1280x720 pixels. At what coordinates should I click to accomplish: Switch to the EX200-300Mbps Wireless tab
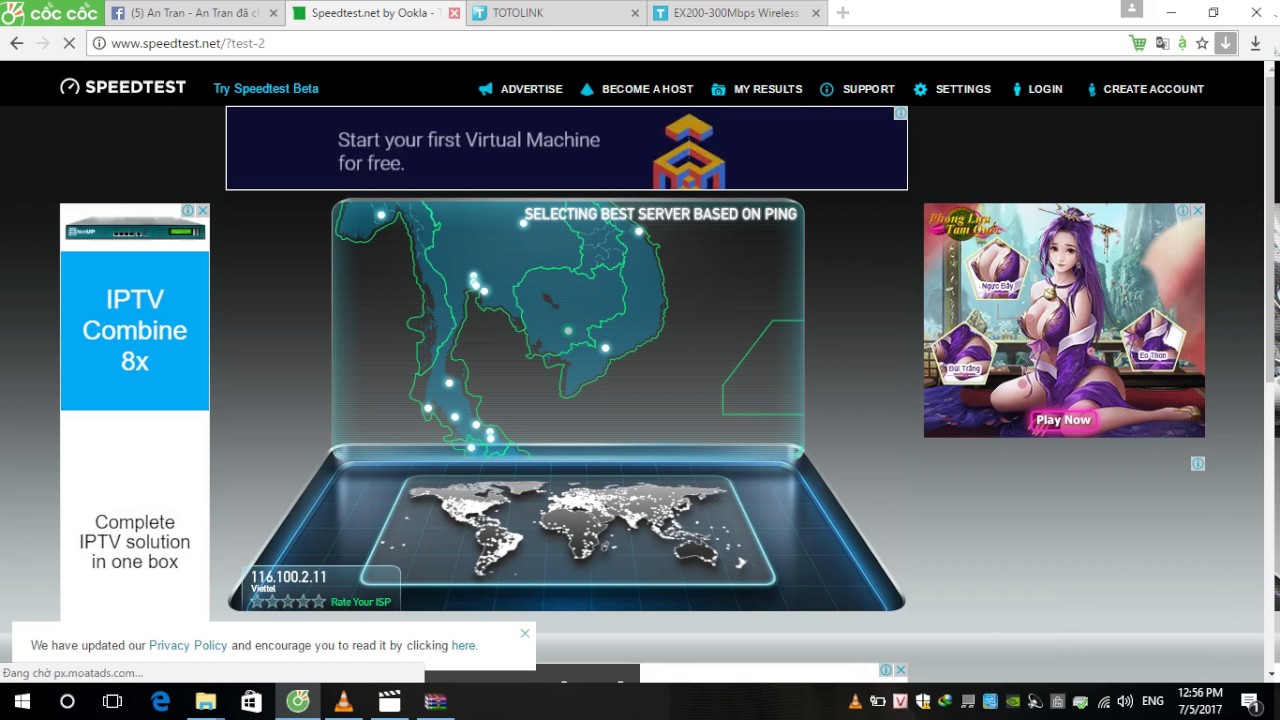pos(737,13)
